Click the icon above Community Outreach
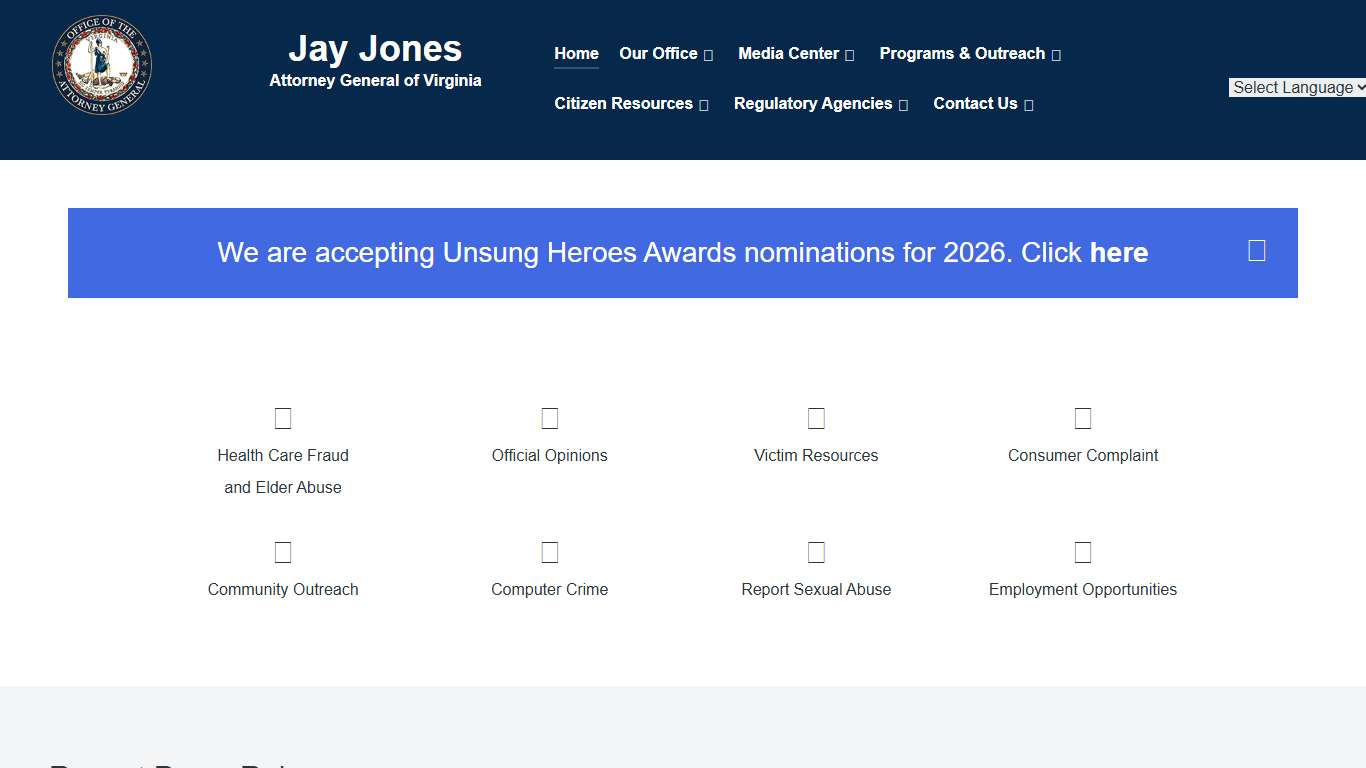This screenshot has width=1366, height=768. (283, 552)
